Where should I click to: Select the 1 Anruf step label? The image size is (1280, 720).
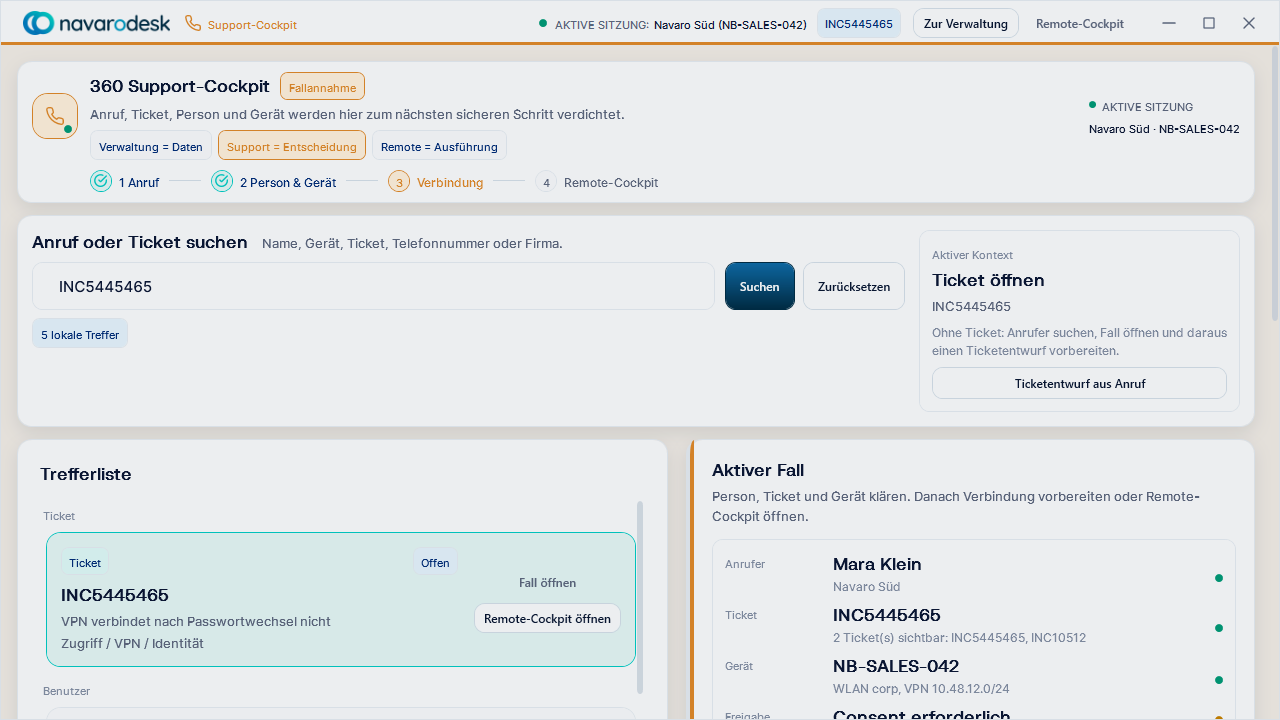(139, 183)
